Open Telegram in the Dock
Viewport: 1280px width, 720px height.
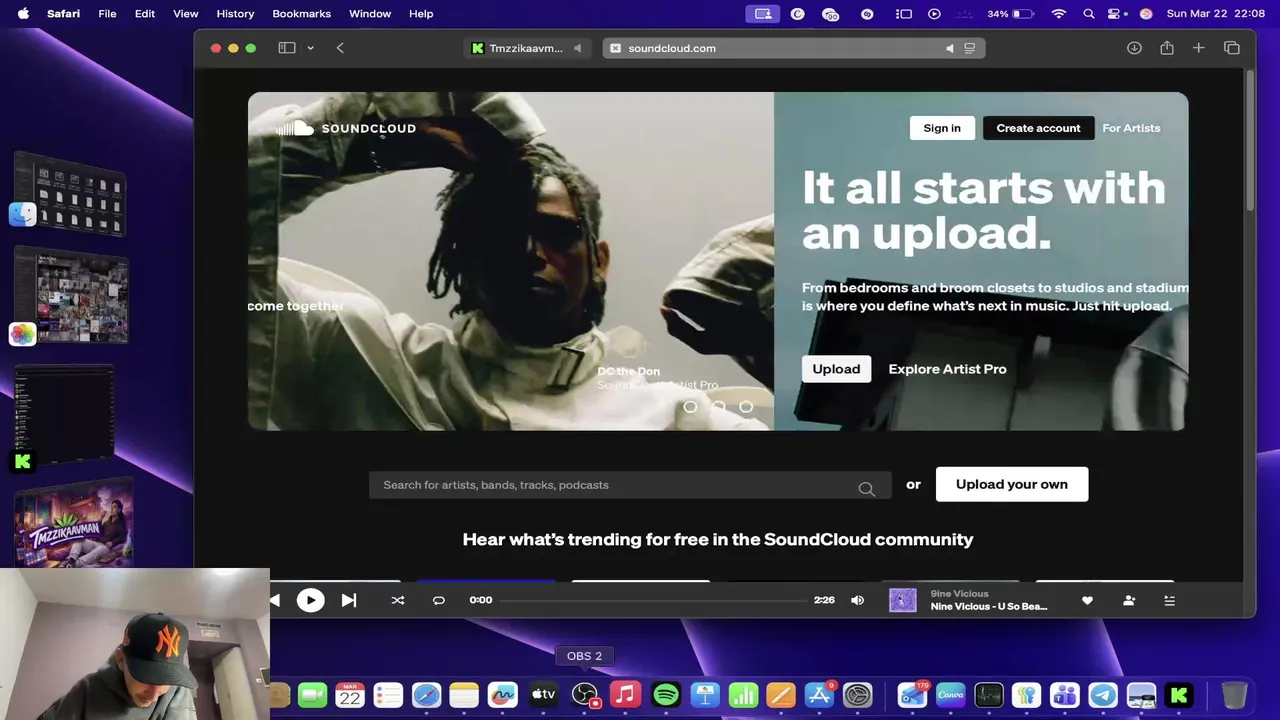(x=1103, y=694)
